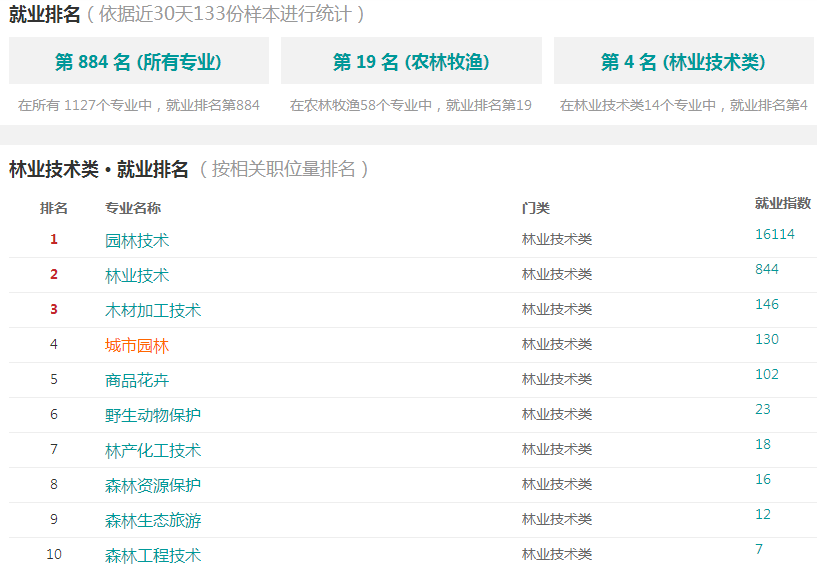Click the 就业指数 column header
Viewport: 817px width, 568px height.
[x=783, y=203]
